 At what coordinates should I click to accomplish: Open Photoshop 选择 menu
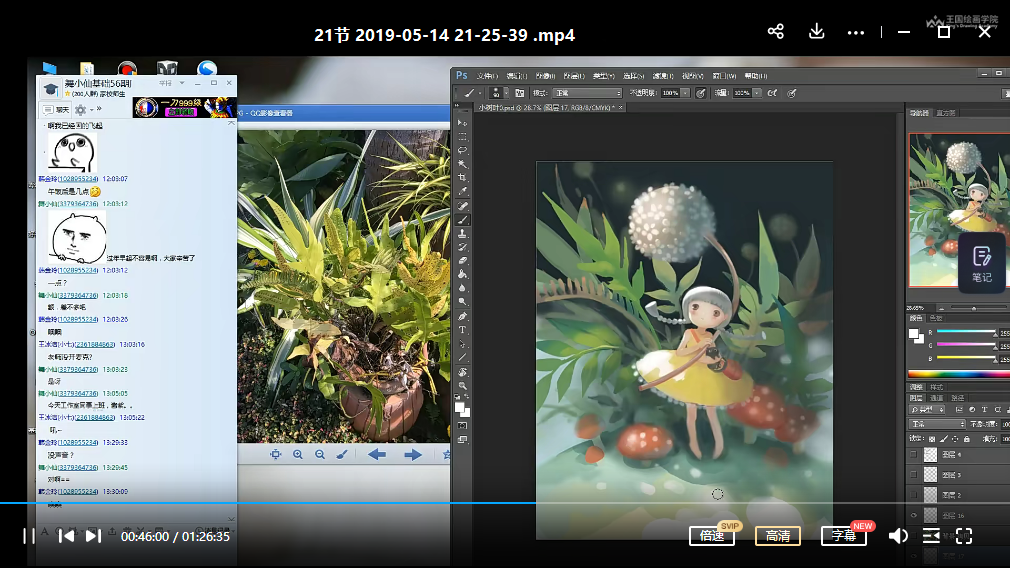[x=633, y=76]
